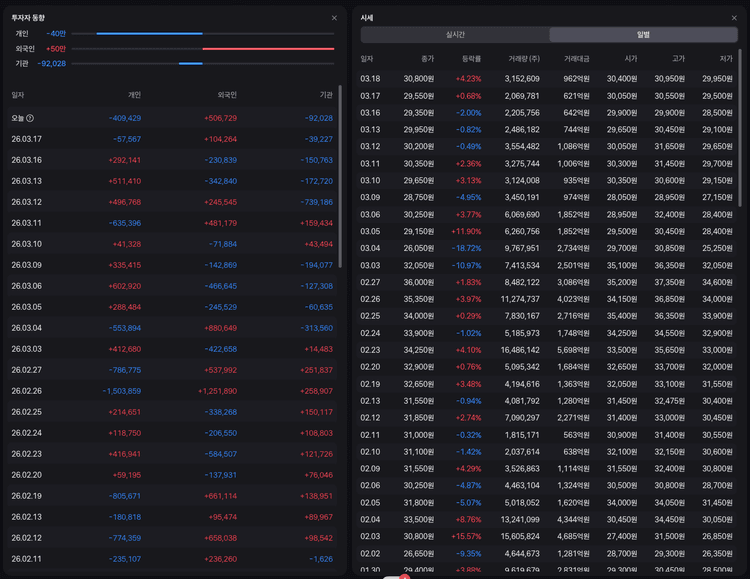The height and width of the screenshot is (579, 750).
Task: Click the 개인 summary value -40만
Action: click(56, 33)
